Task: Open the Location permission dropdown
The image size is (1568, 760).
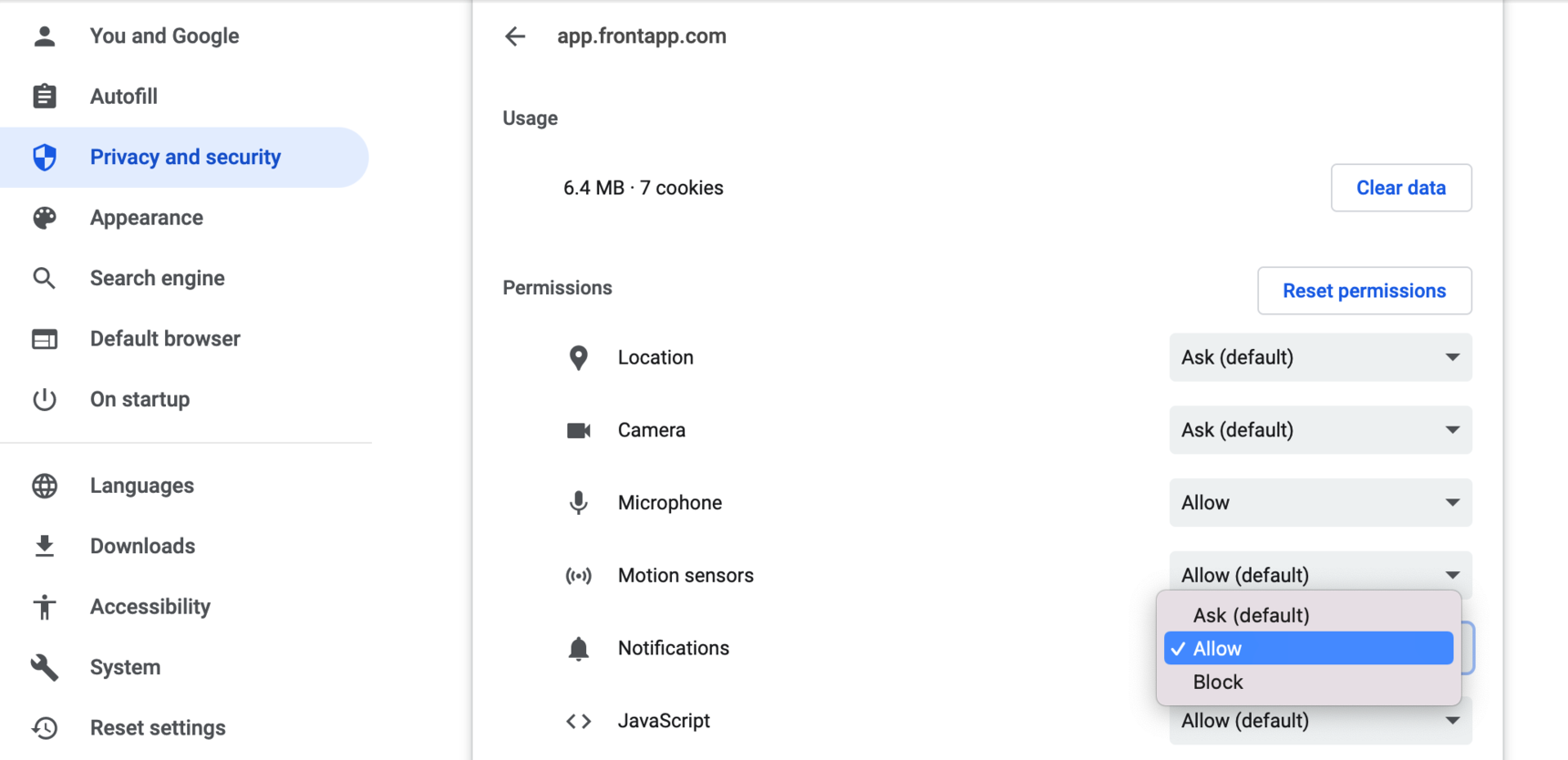Action: pos(1319,357)
